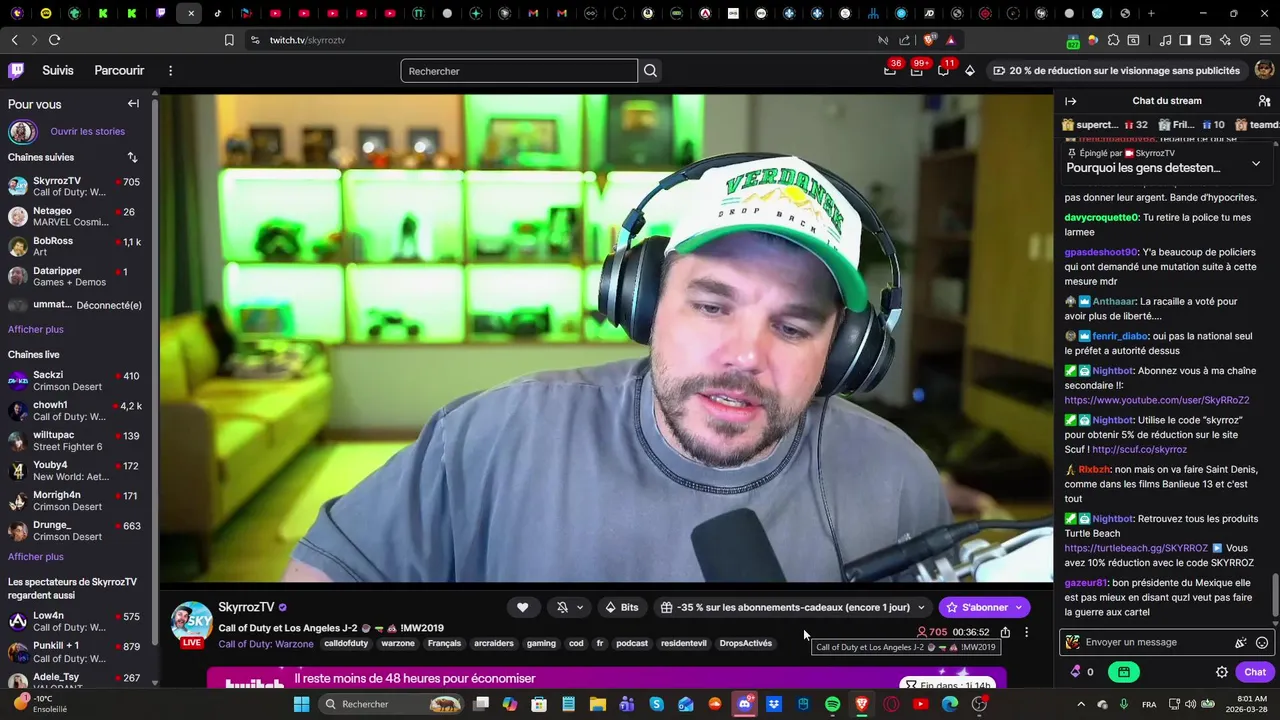This screenshot has width=1280, height=720.
Task: Open Windows Start menu
Action: pyautogui.click(x=301, y=704)
